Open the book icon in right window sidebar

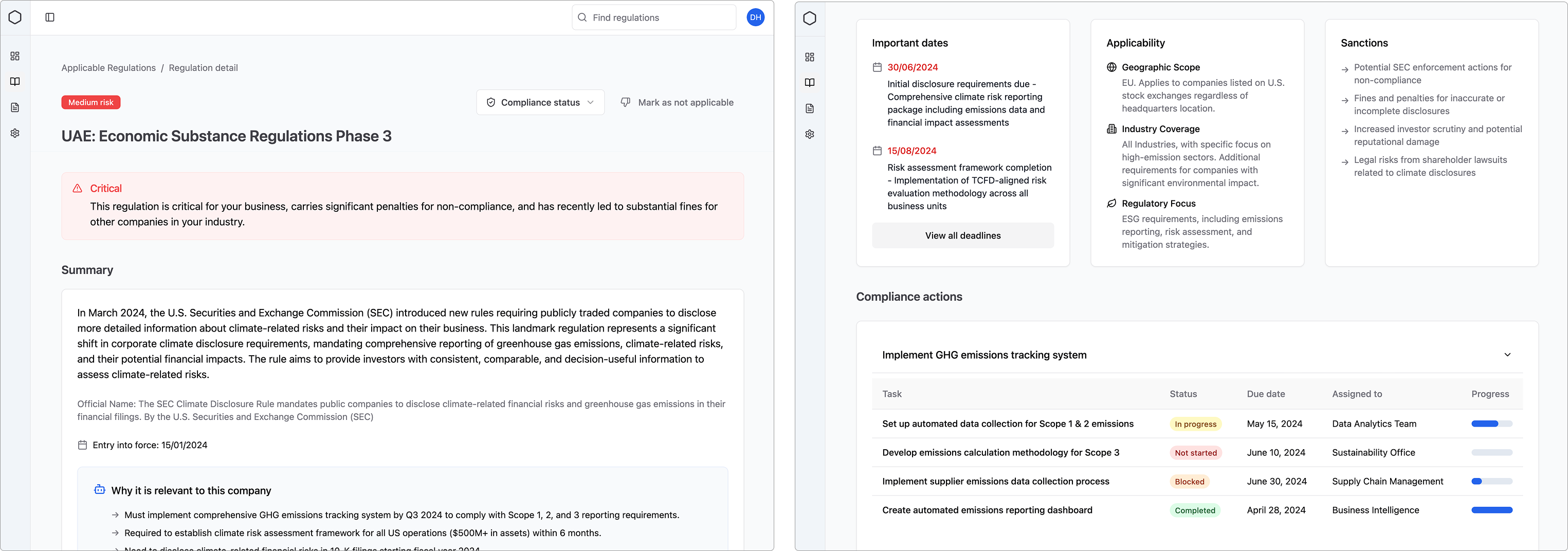810,83
